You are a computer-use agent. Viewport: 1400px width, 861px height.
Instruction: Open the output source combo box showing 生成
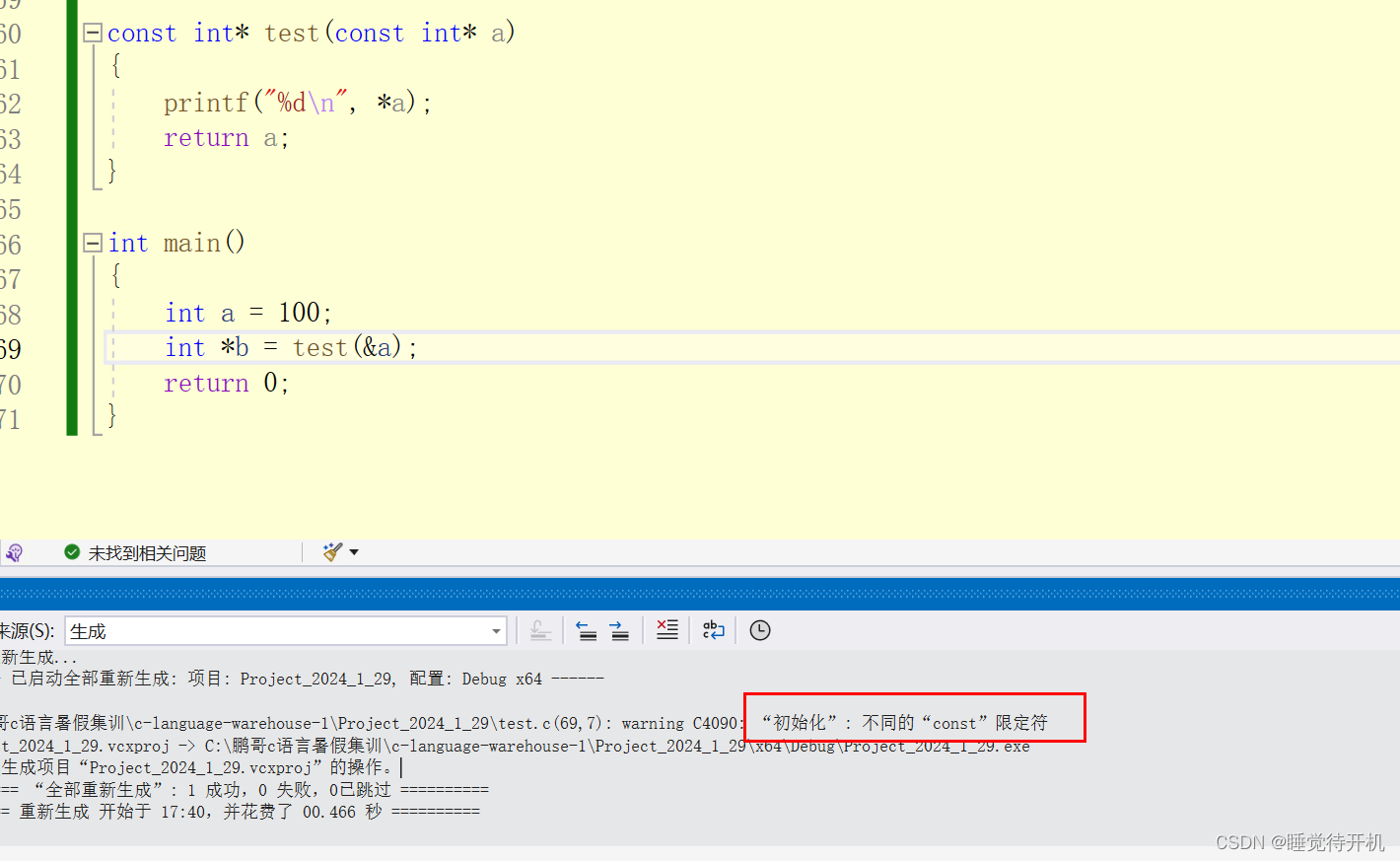pos(286,631)
